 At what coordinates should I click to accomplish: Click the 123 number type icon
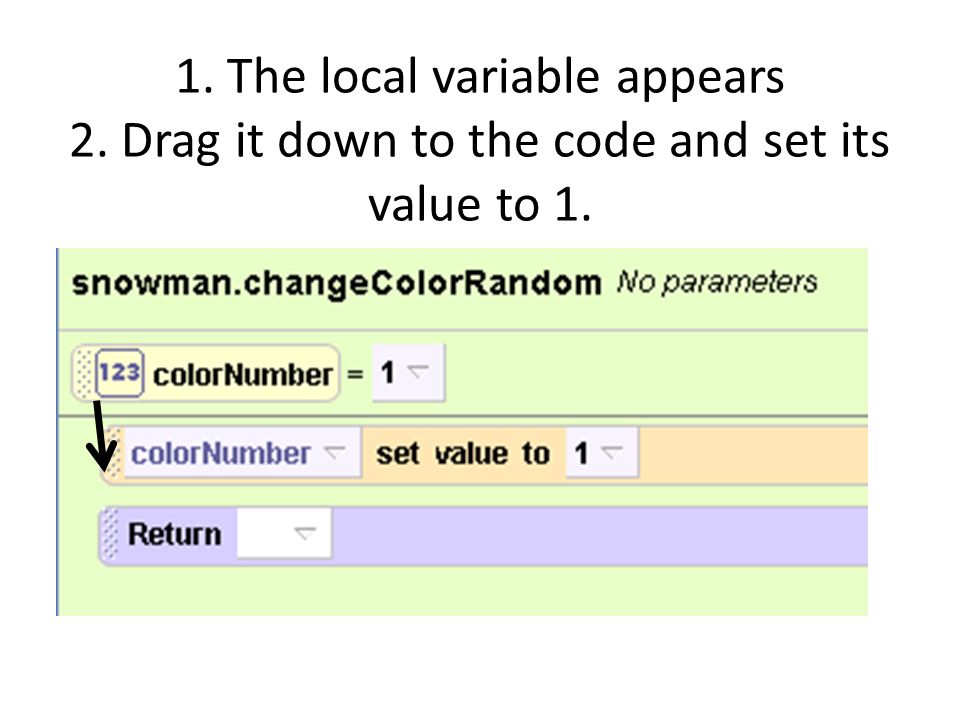tap(120, 372)
